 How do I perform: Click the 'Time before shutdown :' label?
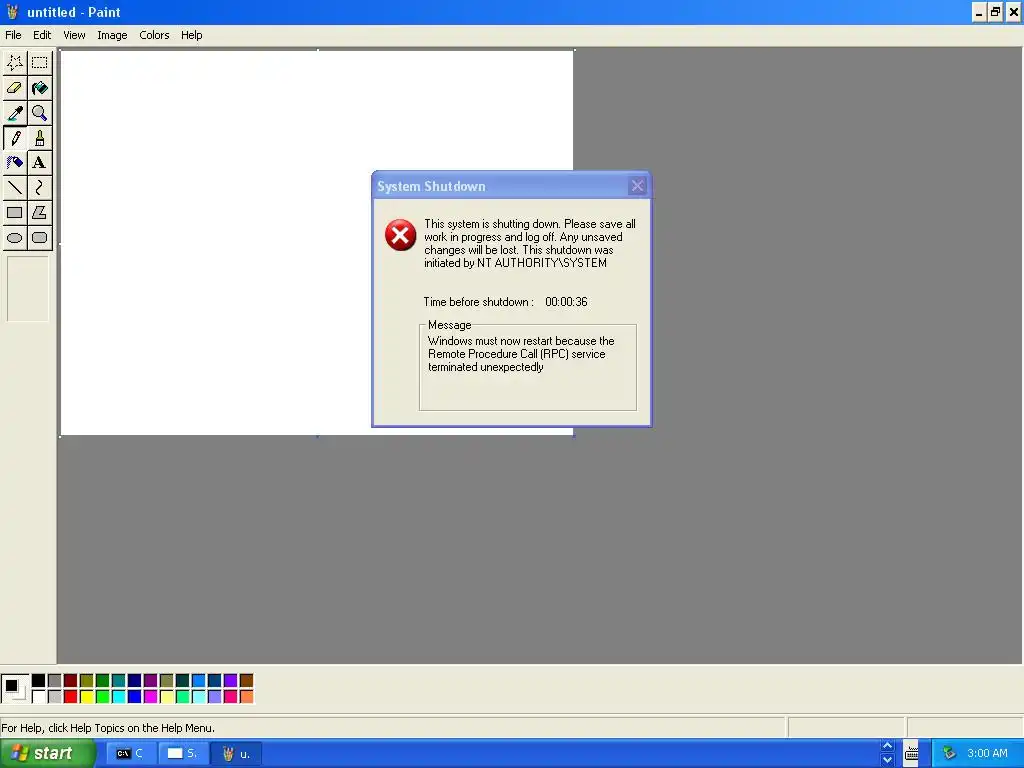click(479, 302)
